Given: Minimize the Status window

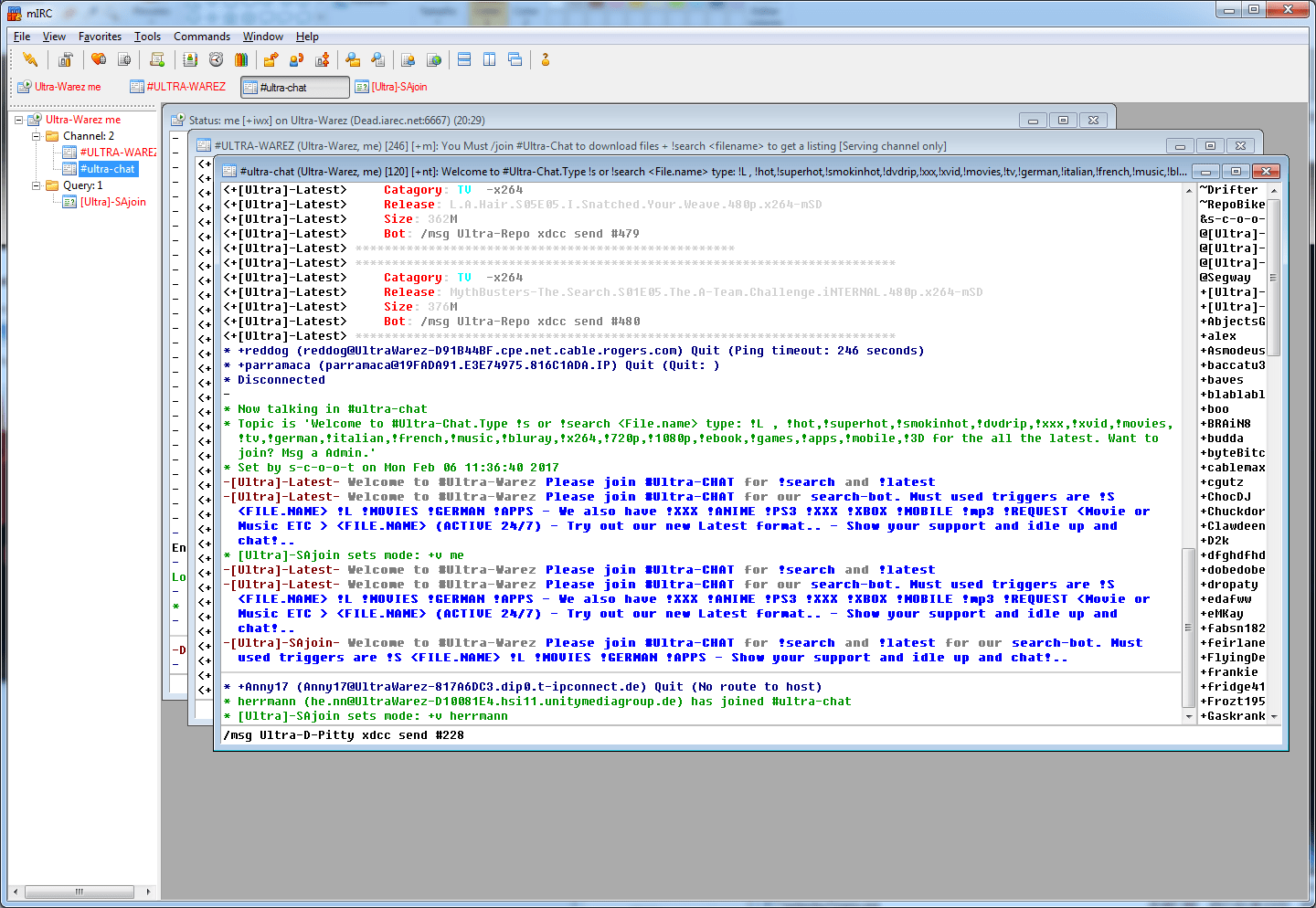Looking at the screenshot, I should (x=1033, y=120).
